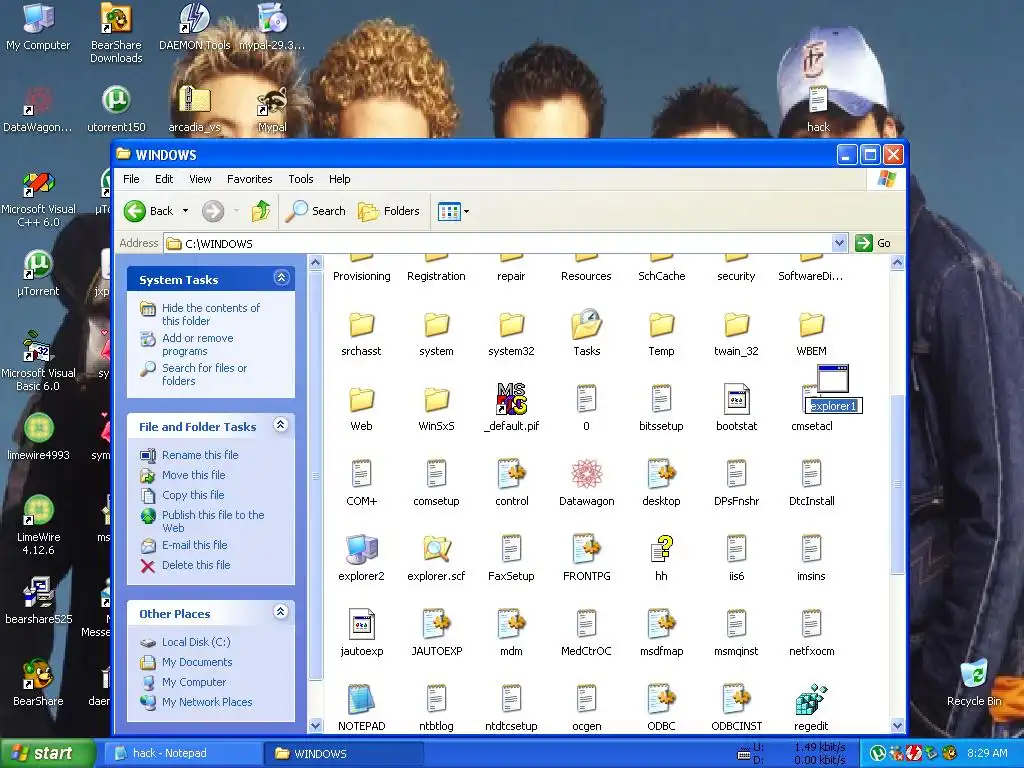This screenshot has height=768, width=1024.
Task: Go to Local Disk (C:) link
Action: [196, 642]
